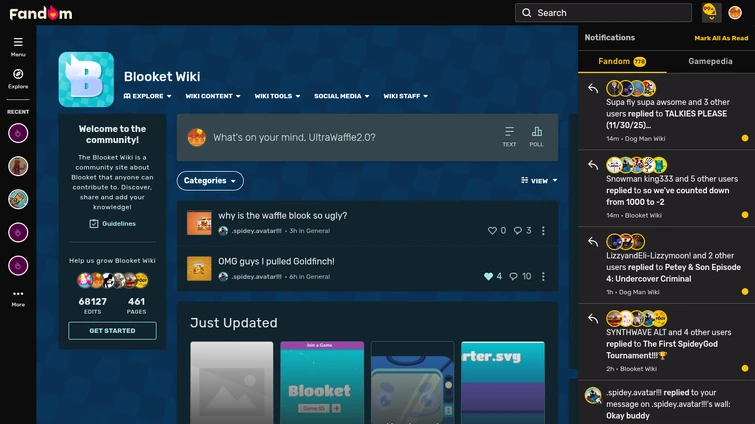Expand the WIKI CONTENT dropdown
755x424 pixels.
coord(213,96)
